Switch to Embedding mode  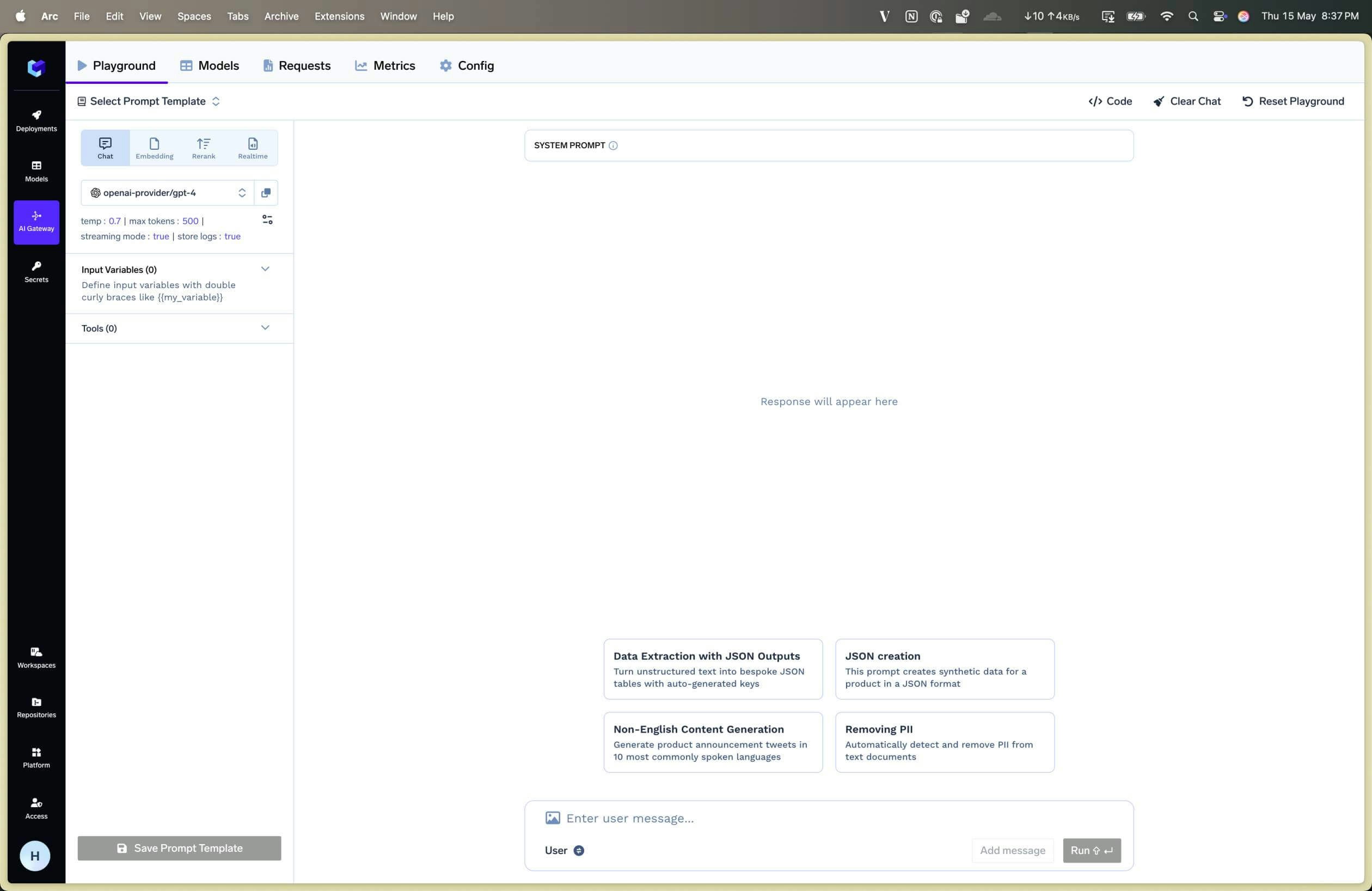[x=155, y=148]
